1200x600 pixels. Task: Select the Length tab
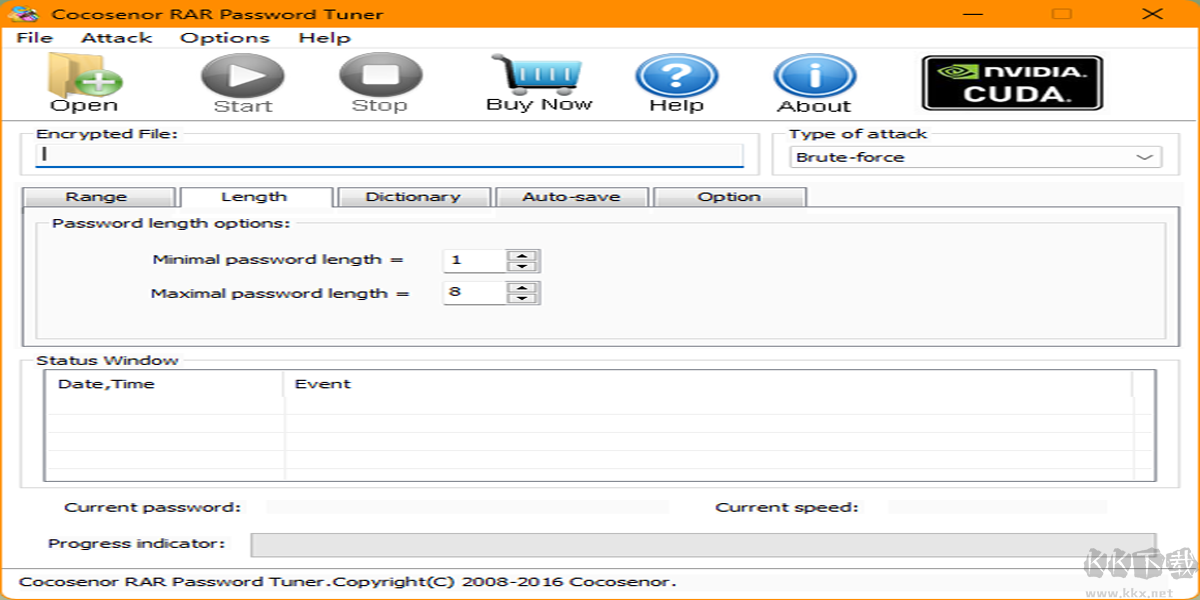pyautogui.click(x=254, y=197)
